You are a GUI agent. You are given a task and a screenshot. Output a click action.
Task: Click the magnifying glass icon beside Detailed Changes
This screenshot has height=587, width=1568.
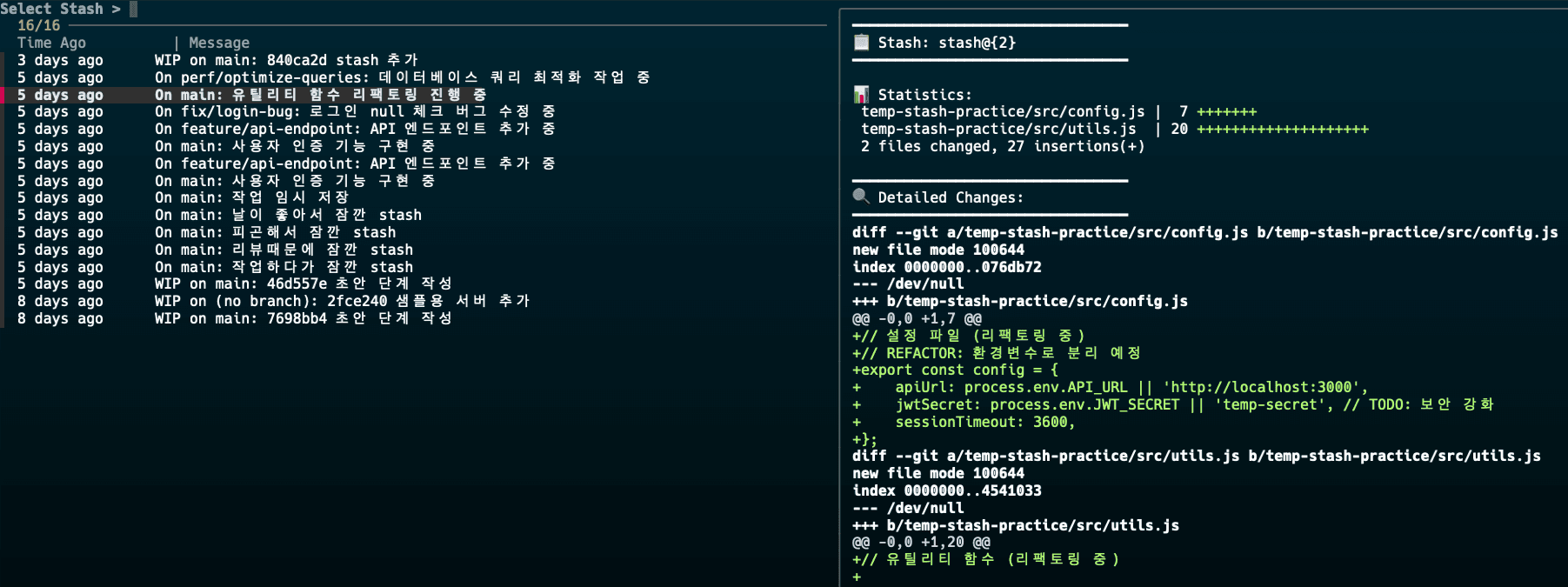coord(861,197)
